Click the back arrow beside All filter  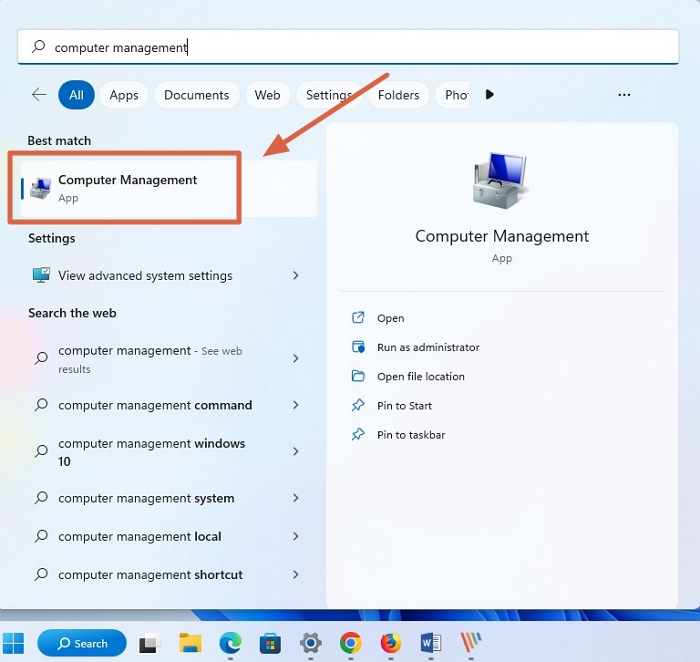(39, 95)
